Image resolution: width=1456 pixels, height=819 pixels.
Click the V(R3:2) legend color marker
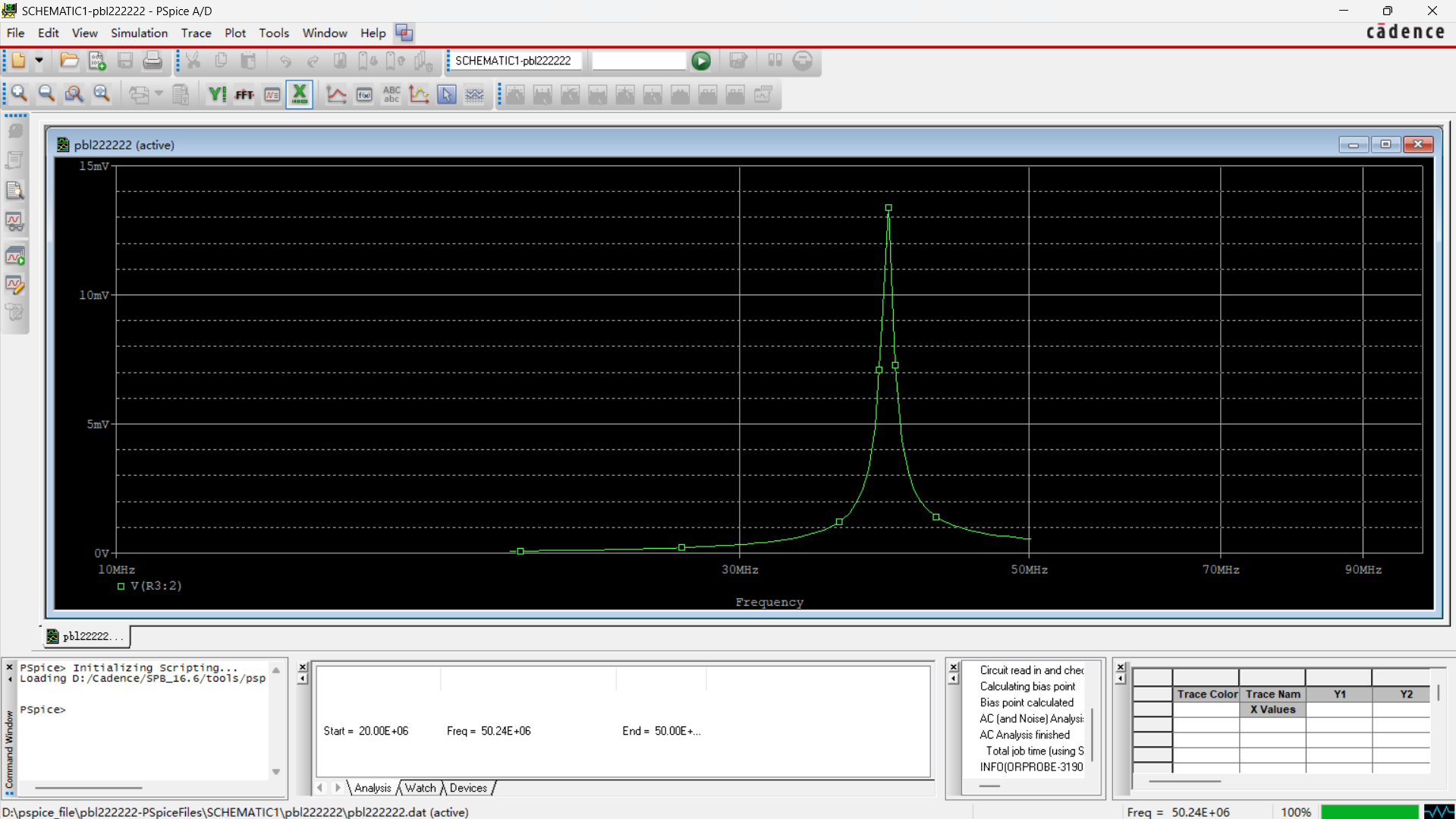121,586
